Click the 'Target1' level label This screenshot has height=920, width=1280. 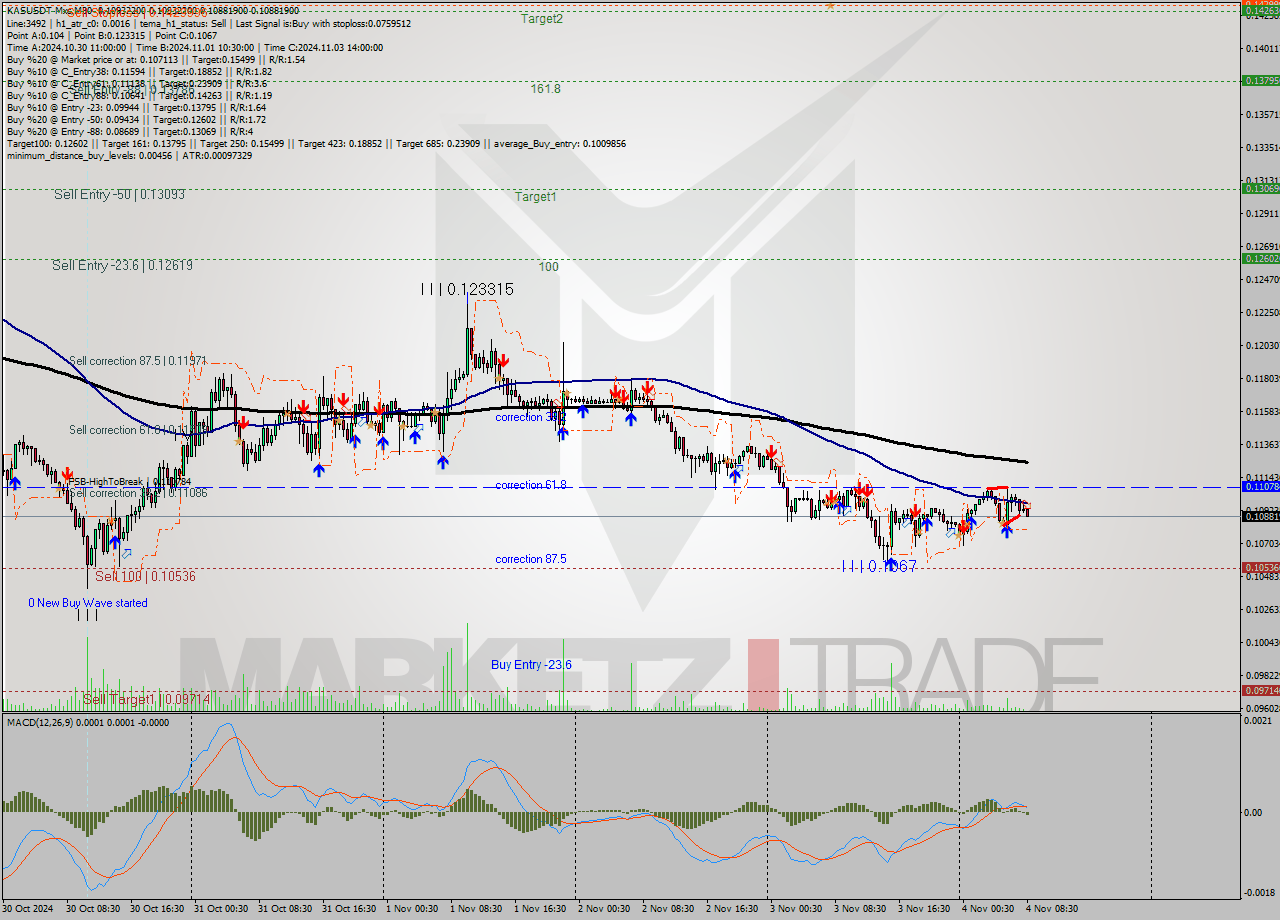point(535,196)
